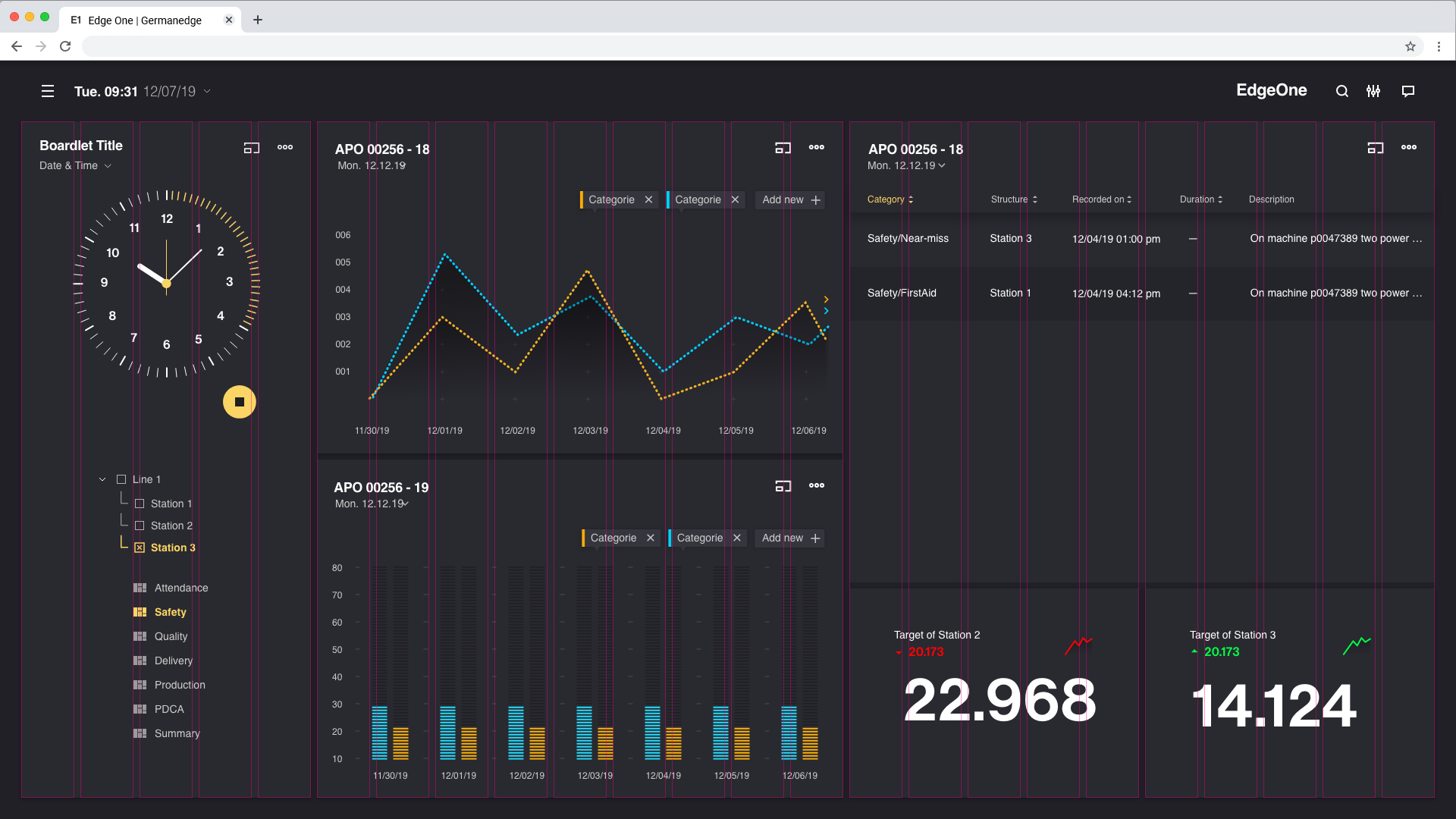Open the Boardlet Title three-dots menu
Screen dimensions: 1456x819
[285, 147]
